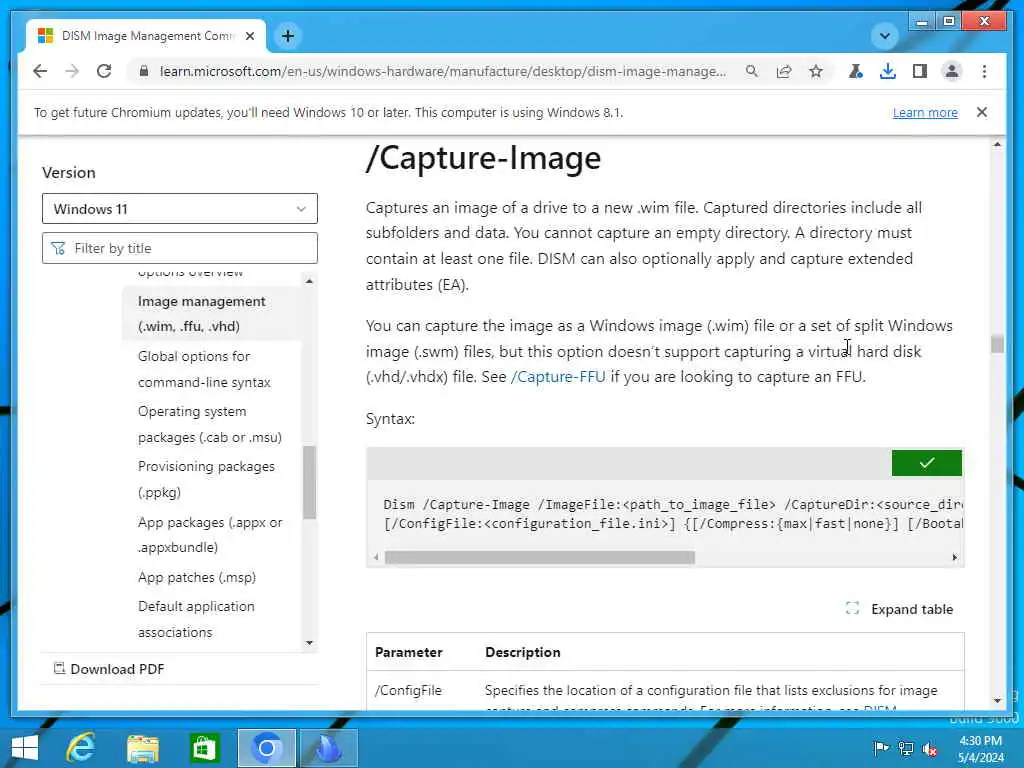Open Action Center flag icon

(x=880, y=748)
